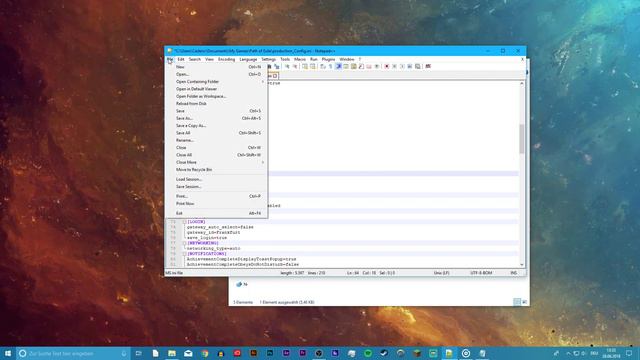Click the editor scrollbar up arrow
The width and height of the screenshot is (640, 360).
click(x=522, y=84)
